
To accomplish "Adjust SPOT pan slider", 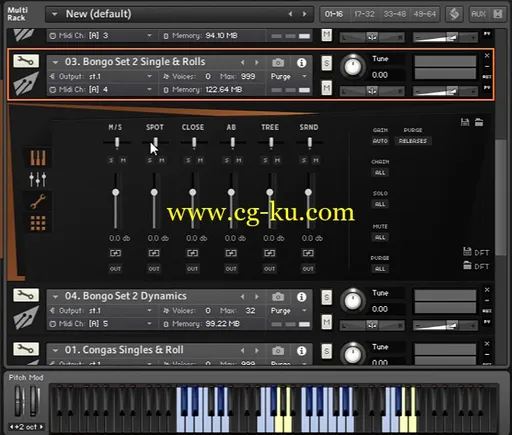I will (155, 143).
